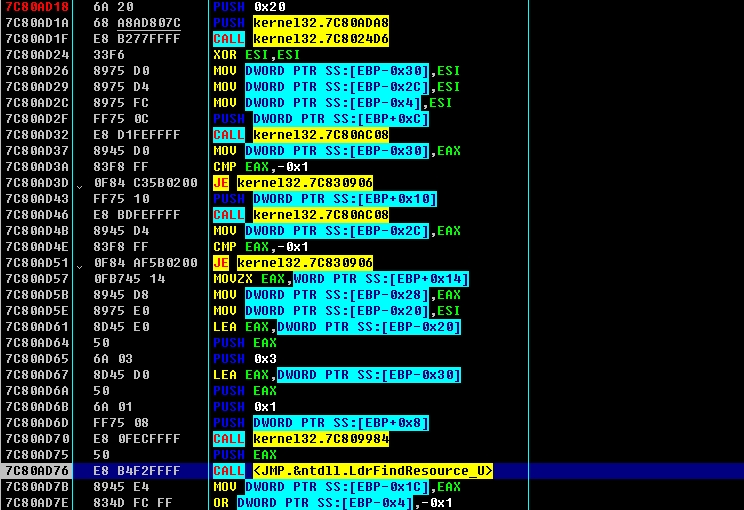Select LEA EAX,DWORD PTR SS:[EBP-0x30]

click(x=337, y=375)
